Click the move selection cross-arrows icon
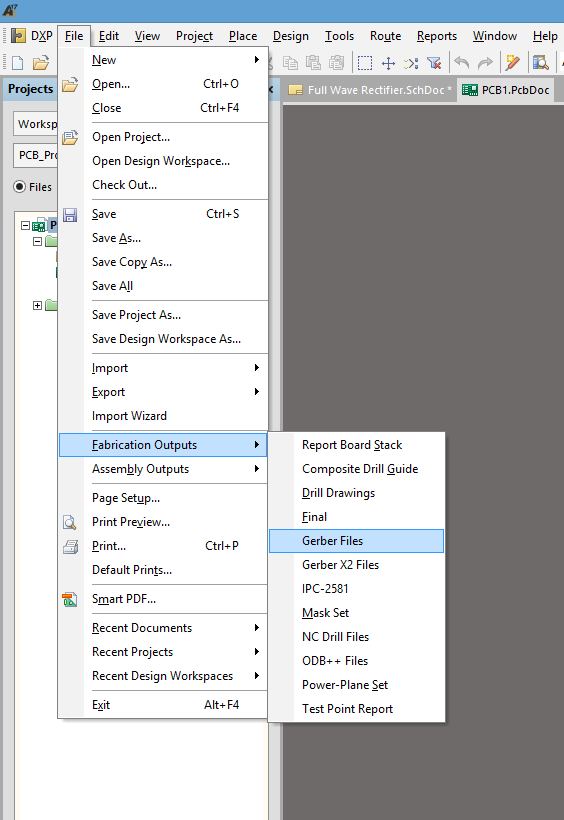Screen dimensions: 564x820 coord(388,63)
